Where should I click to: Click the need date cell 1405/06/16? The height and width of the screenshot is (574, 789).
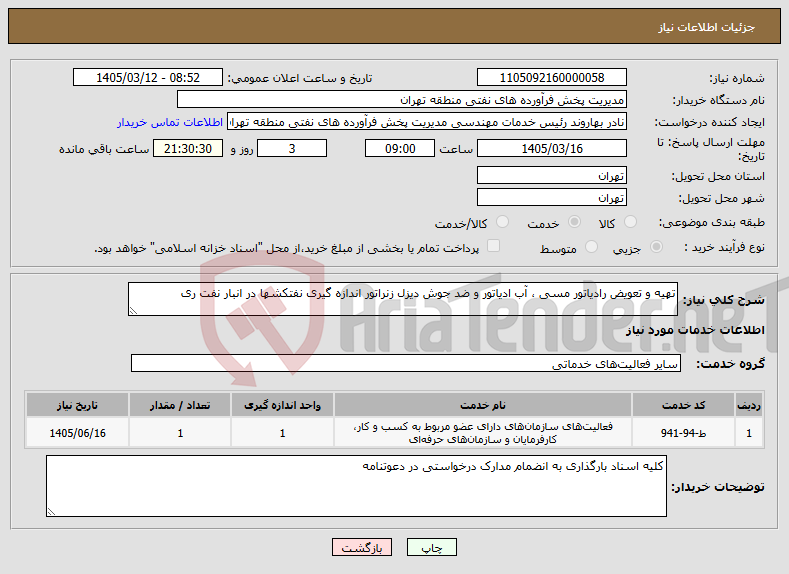point(77,433)
